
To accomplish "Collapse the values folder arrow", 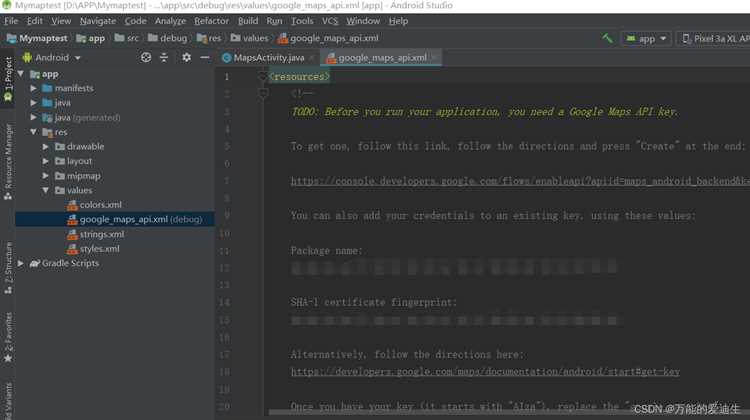I will click(x=45, y=190).
